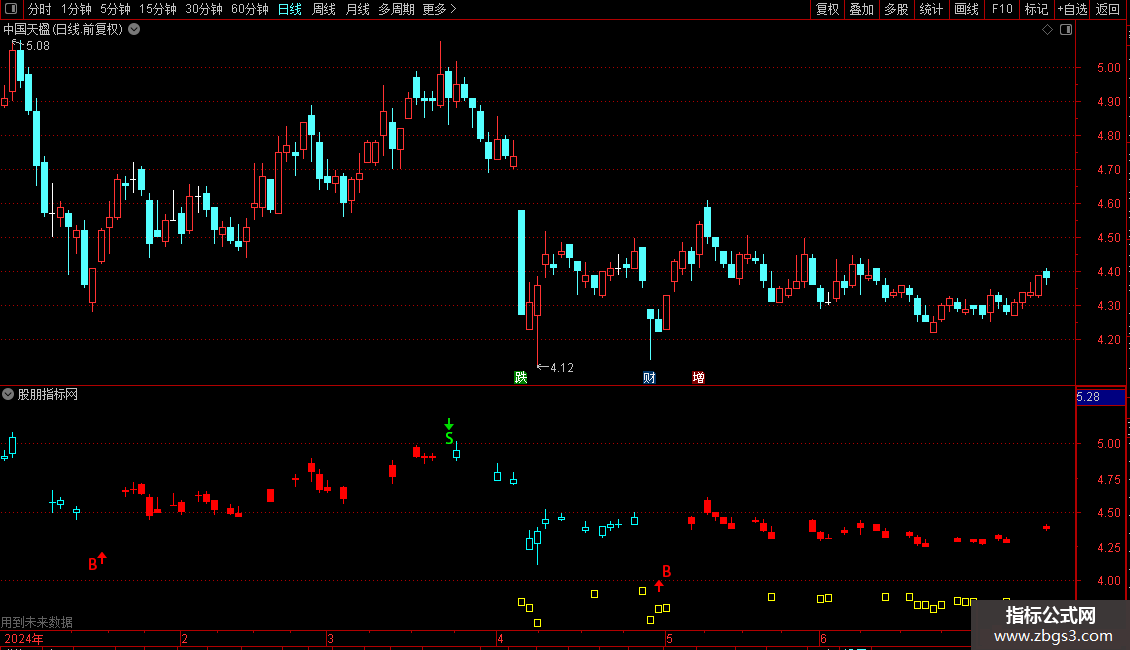
Task: Select the 1分钟 period
Action: 76,9
